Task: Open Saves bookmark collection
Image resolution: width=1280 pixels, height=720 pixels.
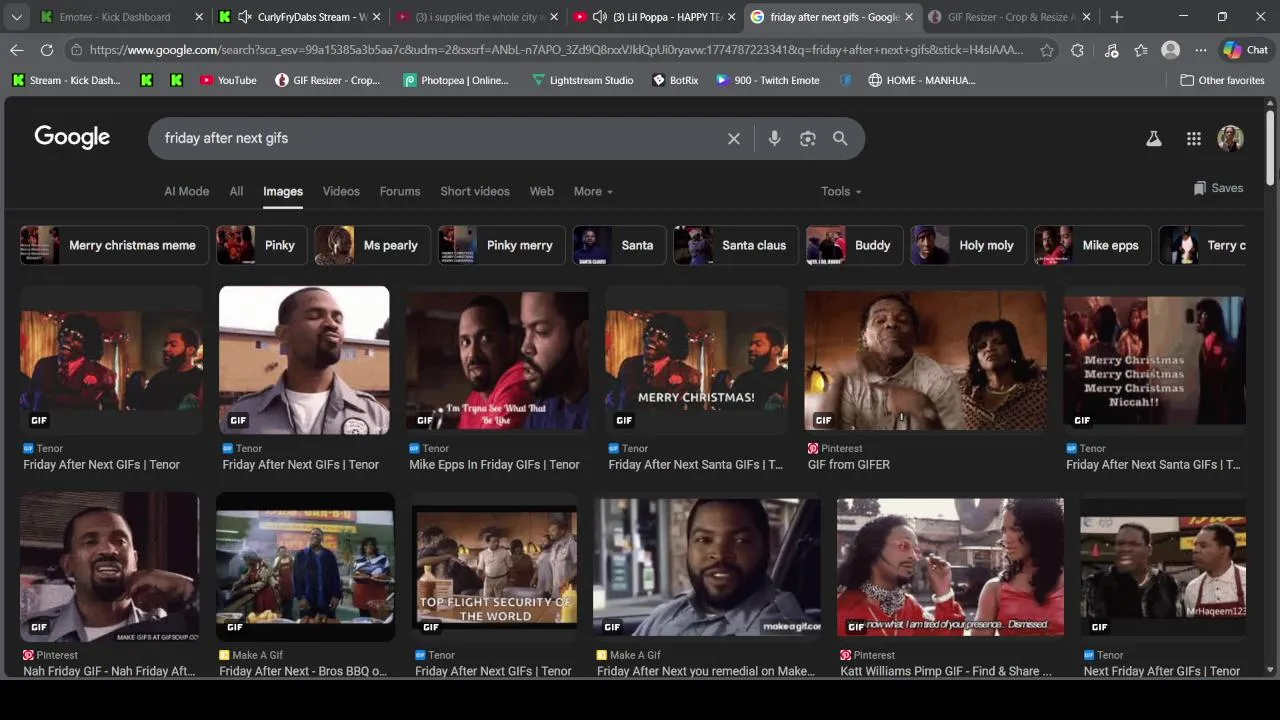Action: (1218, 188)
